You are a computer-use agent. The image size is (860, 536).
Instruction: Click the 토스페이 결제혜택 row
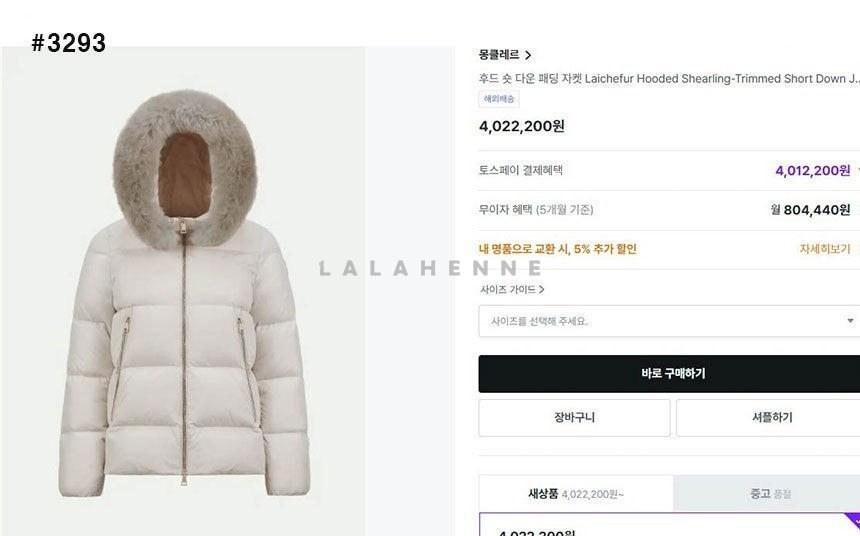[669, 171]
